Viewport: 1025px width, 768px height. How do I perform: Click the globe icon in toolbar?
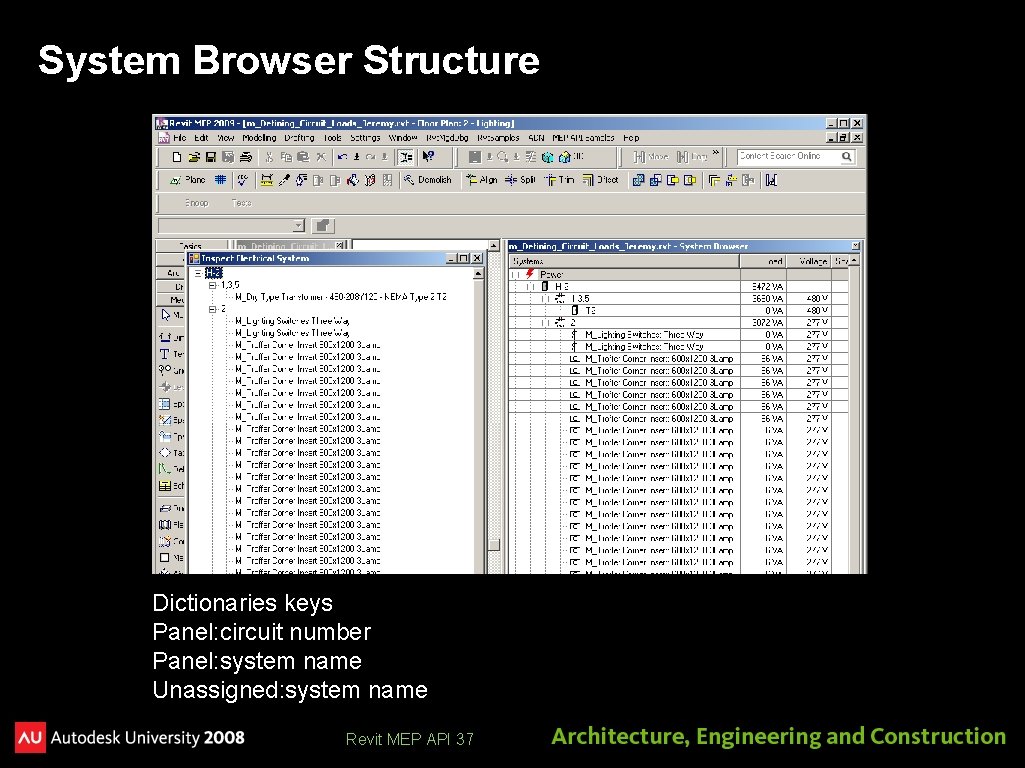[x=547, y=157]
